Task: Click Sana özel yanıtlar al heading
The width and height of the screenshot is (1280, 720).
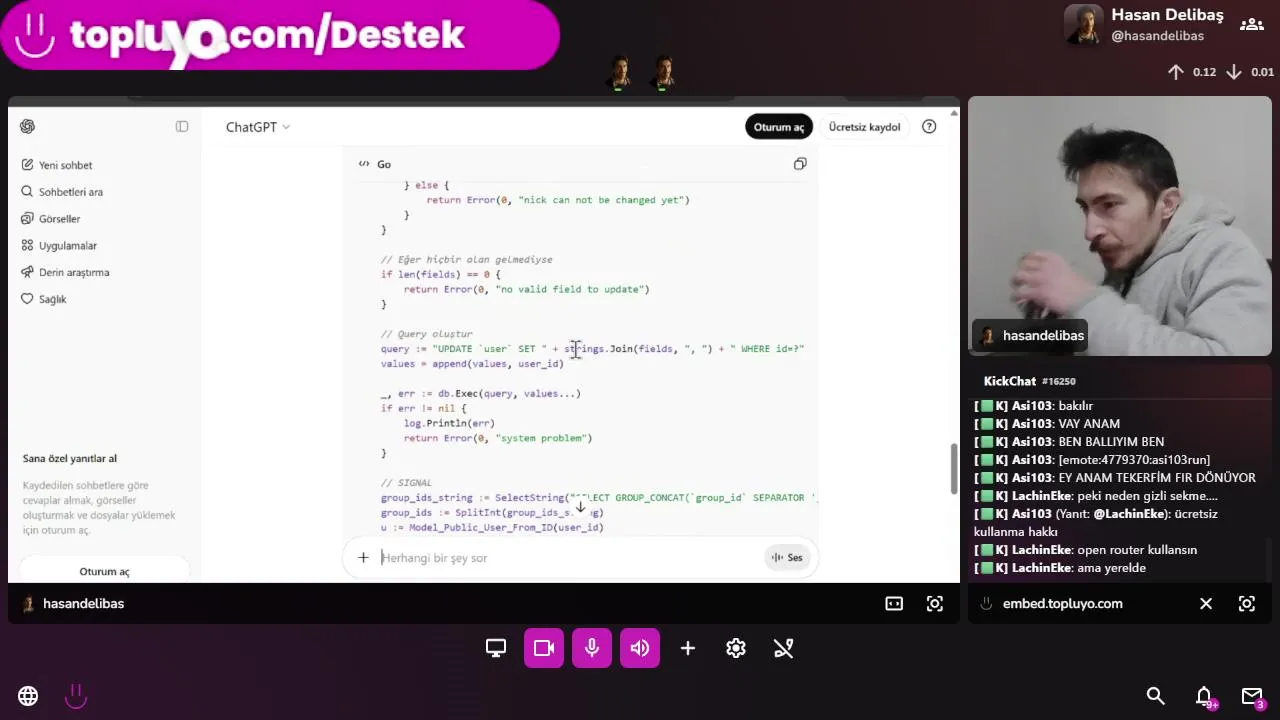Action: 70,458
